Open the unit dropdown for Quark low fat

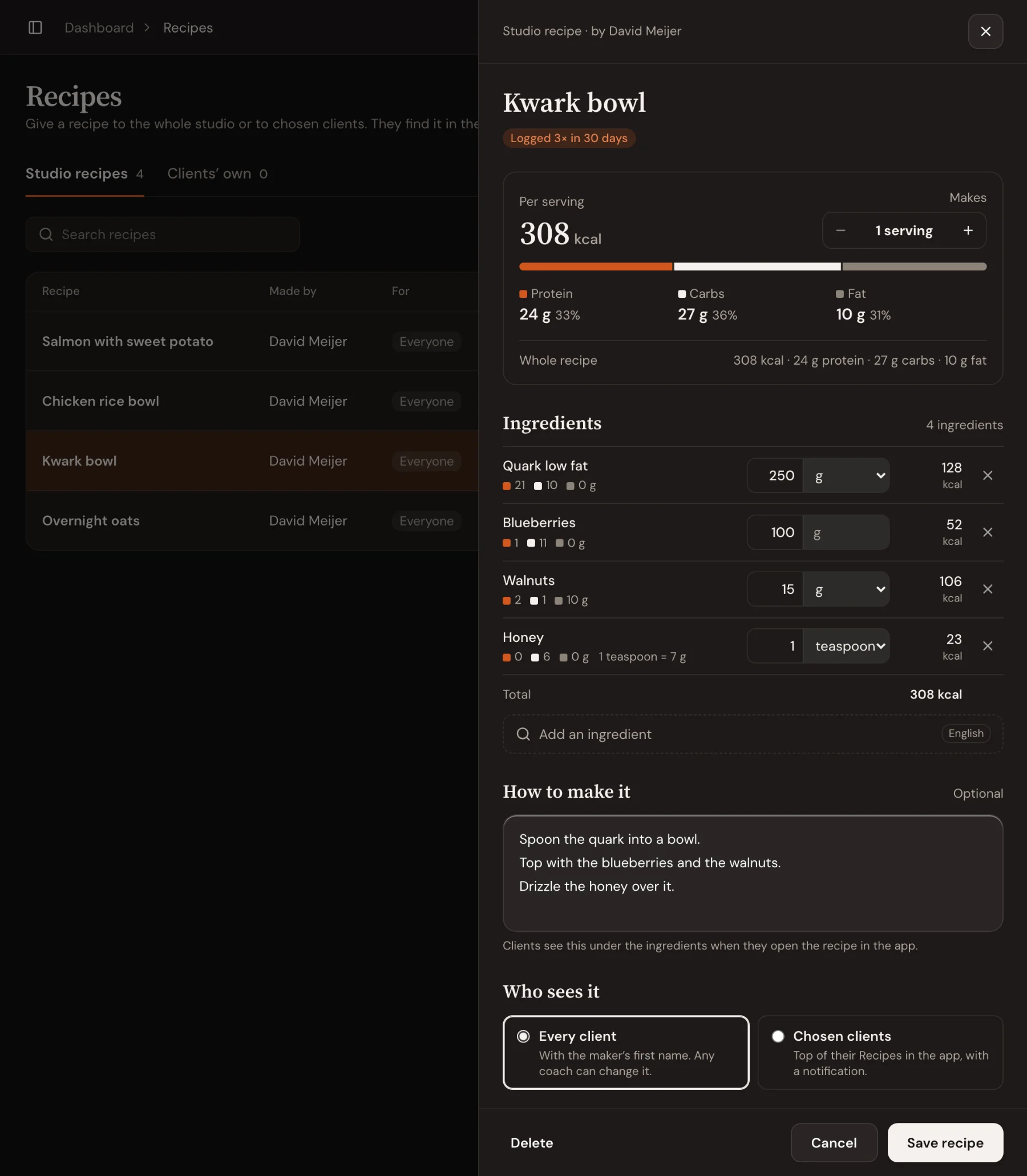[x=846, y=475]
